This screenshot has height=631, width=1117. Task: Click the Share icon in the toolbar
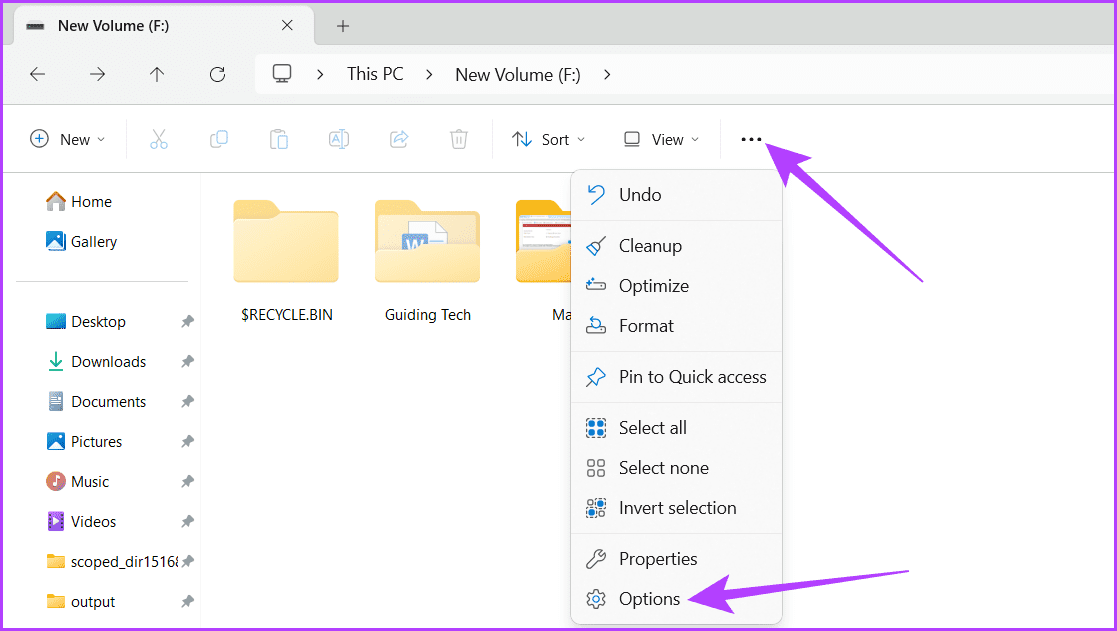(398, 139)
